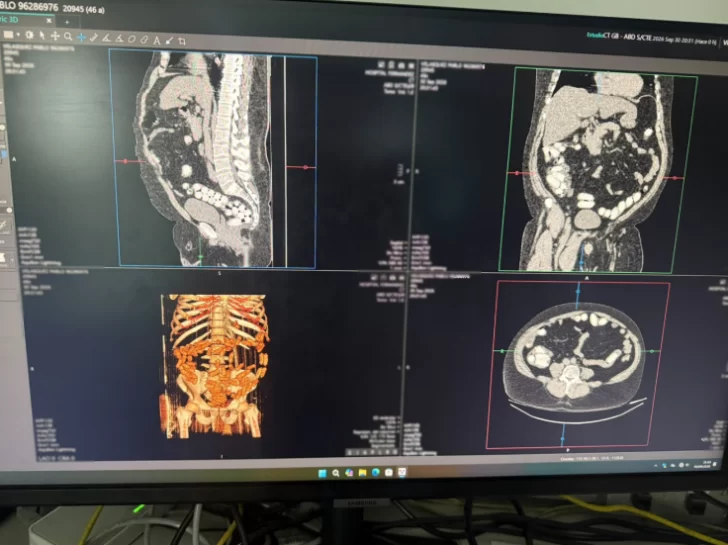Add a new tab with plus button
Screen dimensions: 728x545
[67, 22]
